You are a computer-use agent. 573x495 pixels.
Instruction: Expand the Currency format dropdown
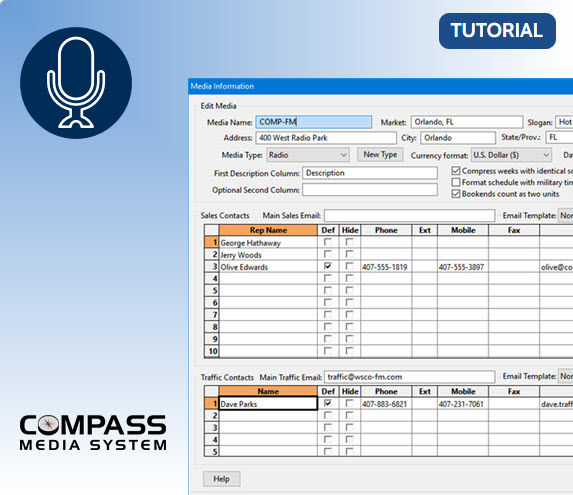click(511, 155)
